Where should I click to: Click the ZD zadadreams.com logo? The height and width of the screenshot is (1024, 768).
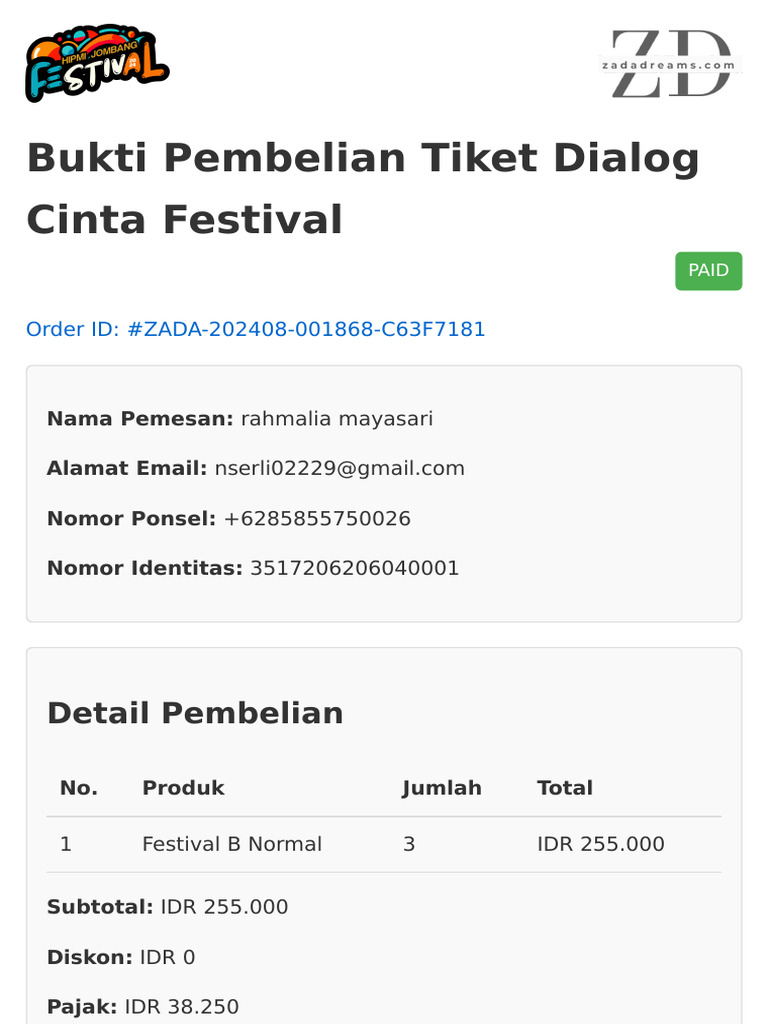[672, 64]
